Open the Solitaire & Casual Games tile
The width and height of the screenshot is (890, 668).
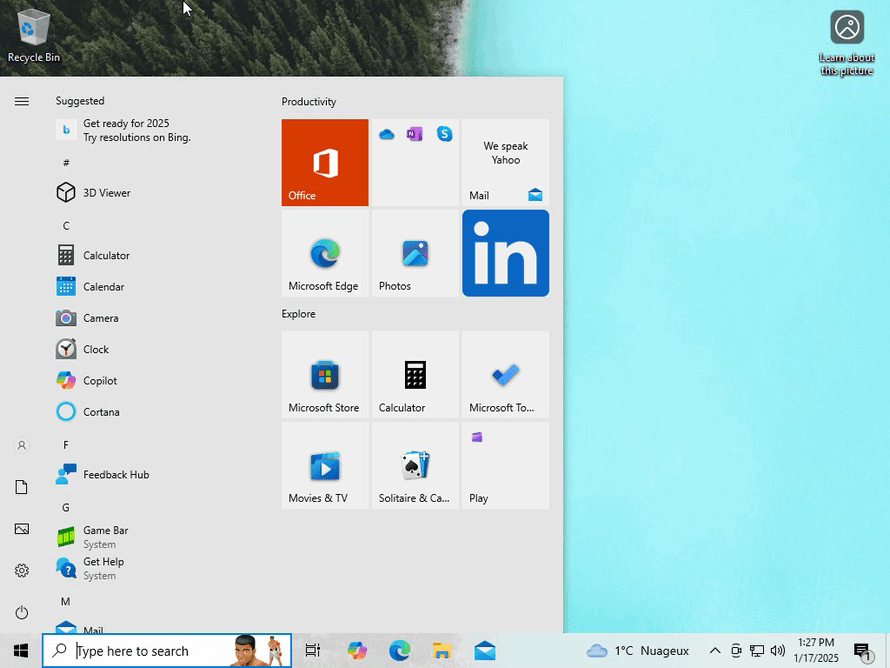coord(415,465)
